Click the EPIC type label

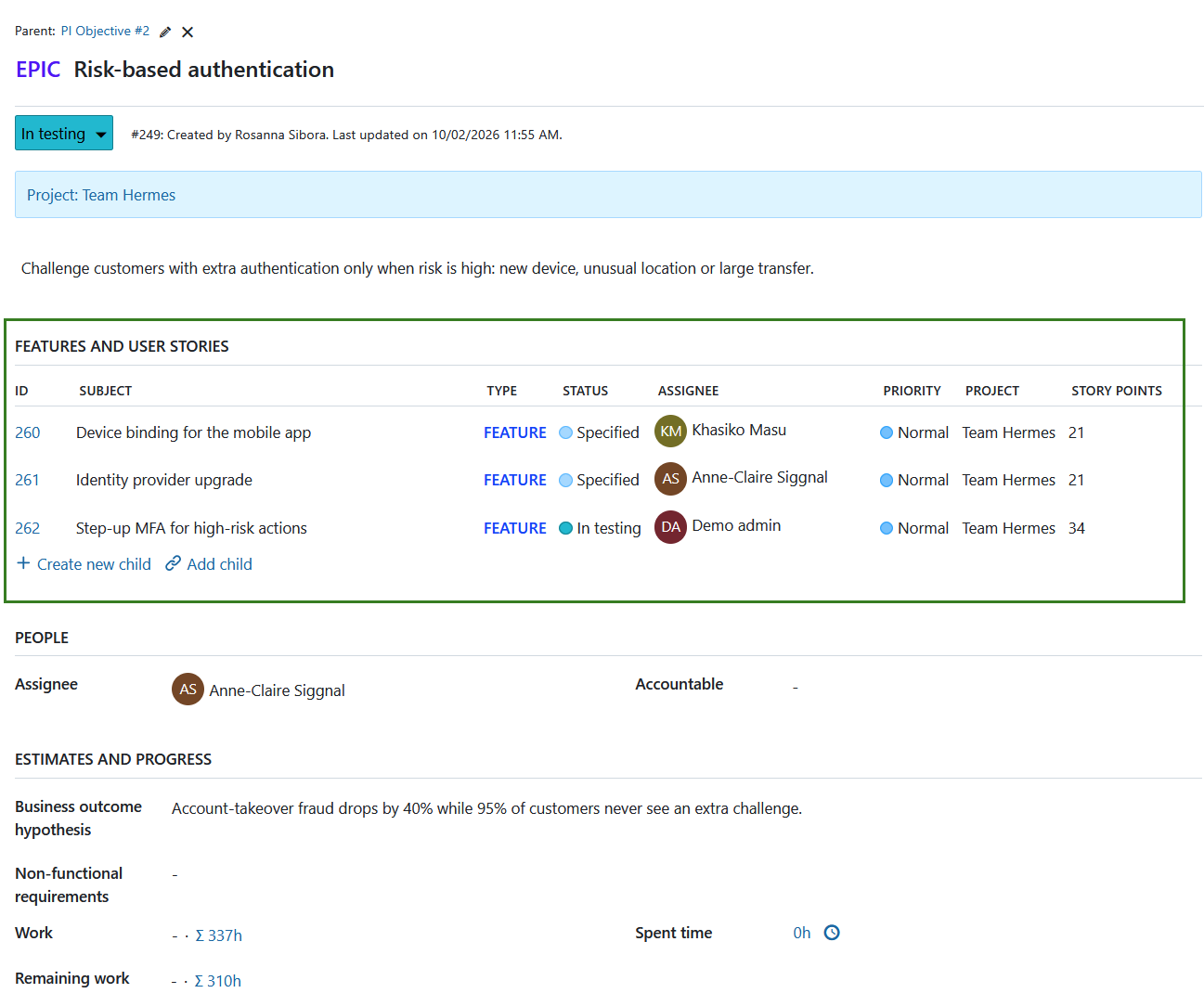pyautogui.click(x=38, y=70)
